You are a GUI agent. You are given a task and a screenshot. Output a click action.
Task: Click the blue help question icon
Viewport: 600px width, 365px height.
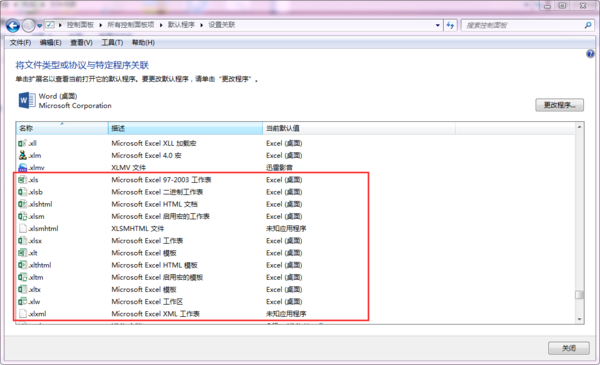click(x=590, y=54)
